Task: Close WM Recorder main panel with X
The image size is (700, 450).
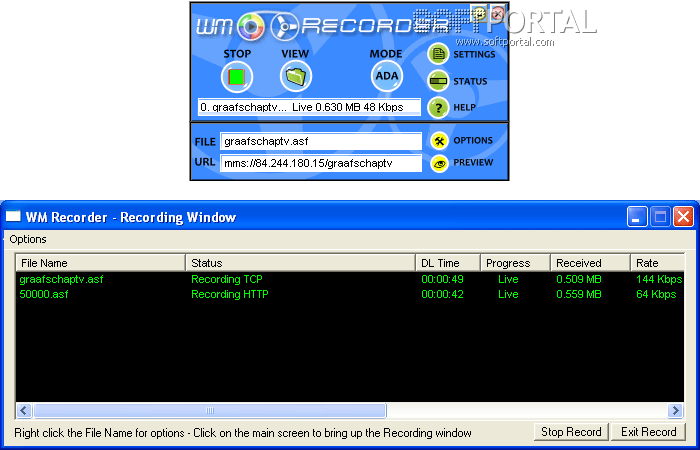Action: [497, 13]
